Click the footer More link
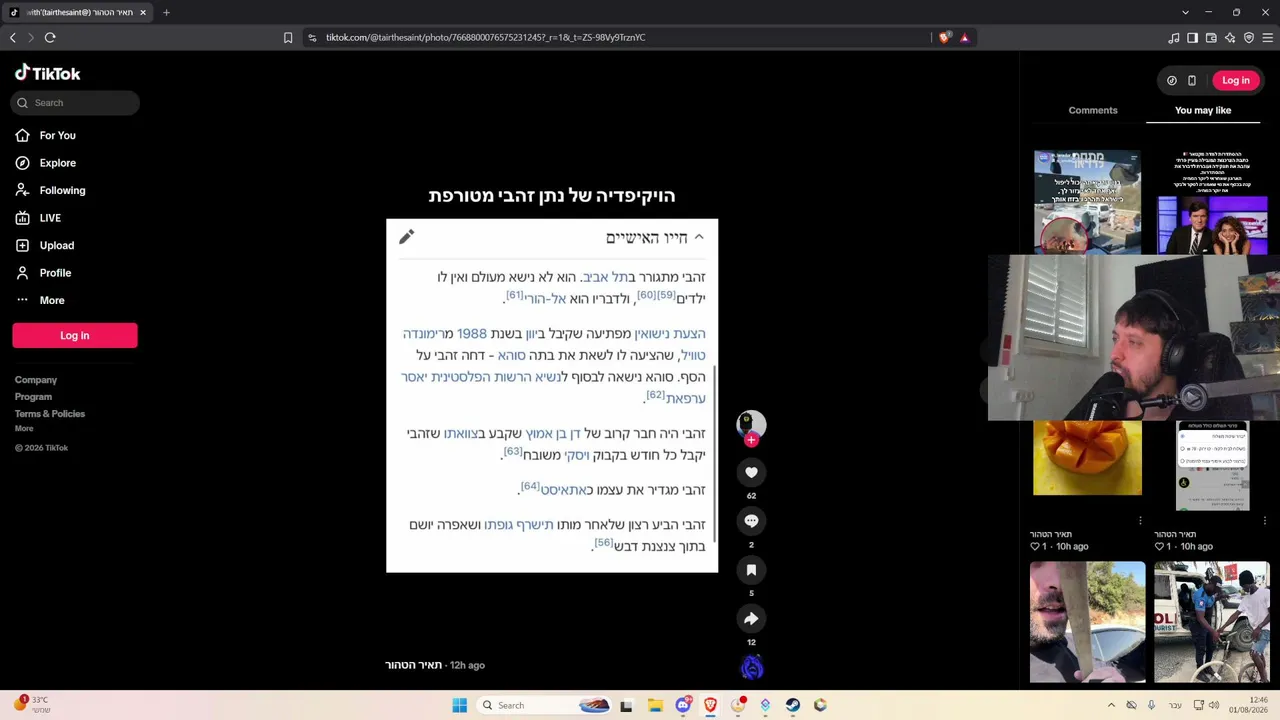The height and width of the screenshot is (720, 1280). pyautogui.click(x=24, y=429)
